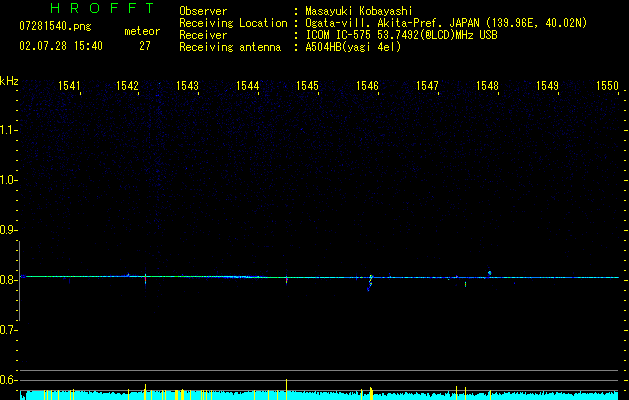Image resolution: width=629 pixels, height=400 pixels.
Task: Click the meteor echo blob just after 1546
Action: tap(370, 282)
